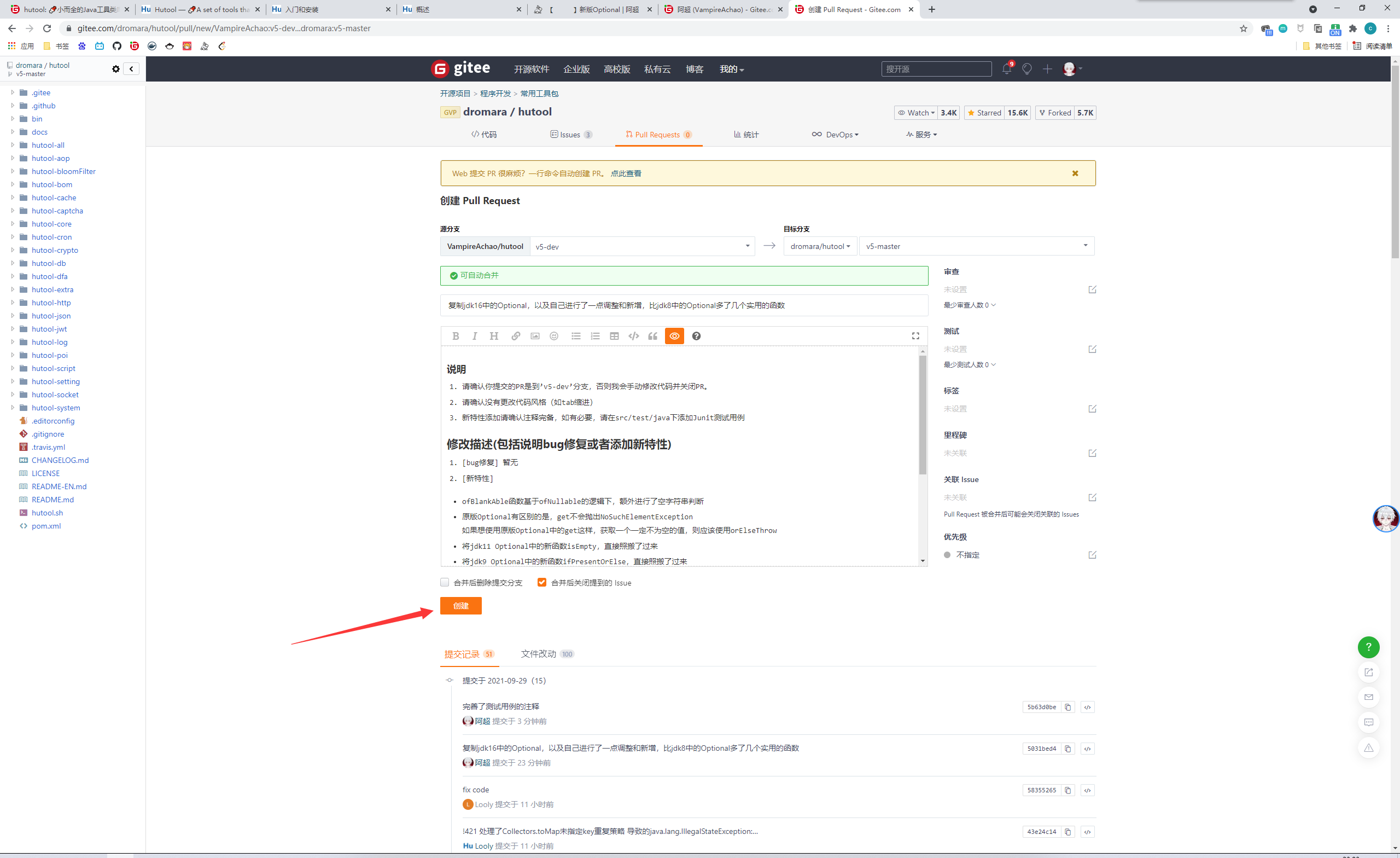Click the orange 创建 button
The width and height of the screenshot is (1400, 858).
[x=461, y=606]
